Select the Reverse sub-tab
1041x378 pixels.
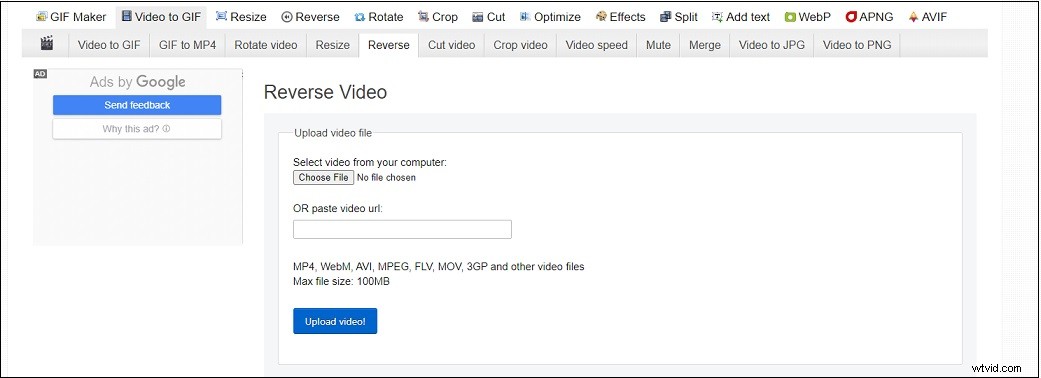389,45
